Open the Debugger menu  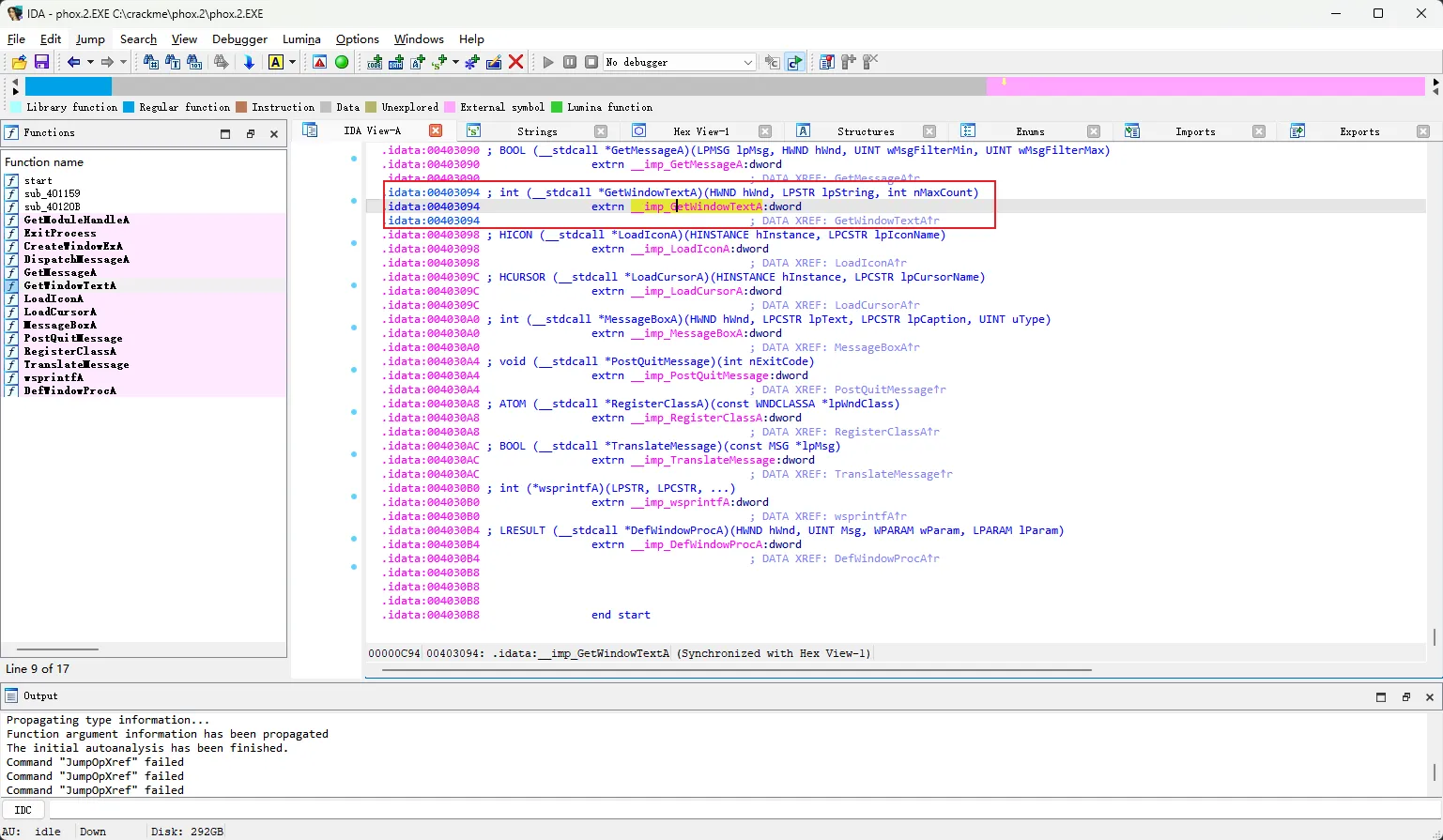239,38
